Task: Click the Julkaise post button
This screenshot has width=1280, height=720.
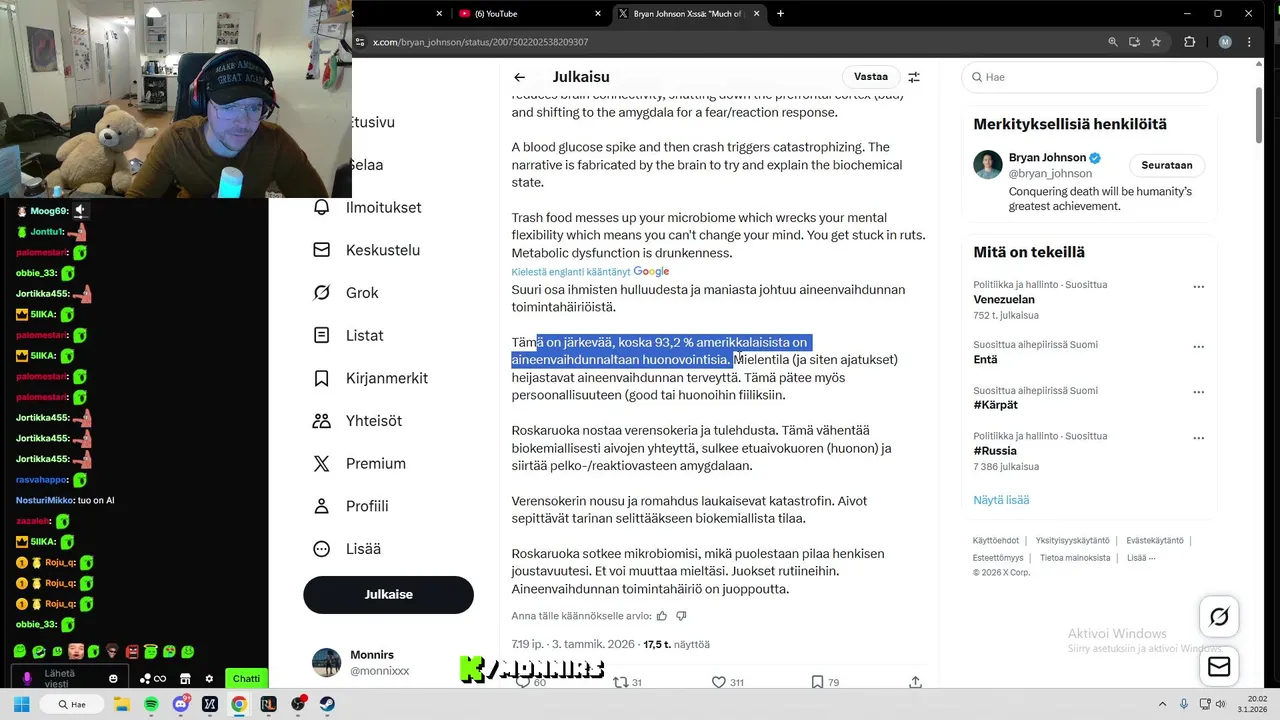Action: pyautogui.click(x=388, y=594)
